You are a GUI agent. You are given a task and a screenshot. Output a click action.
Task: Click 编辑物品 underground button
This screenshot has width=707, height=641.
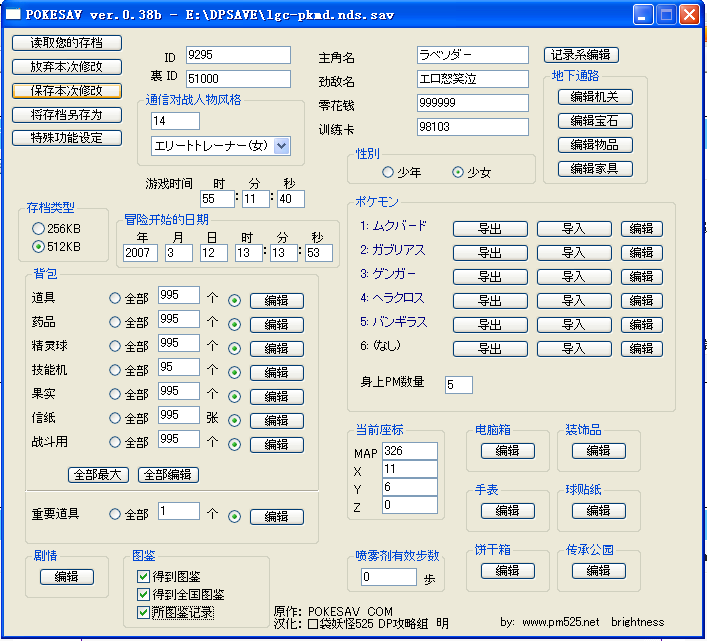(x=595, y=145)
